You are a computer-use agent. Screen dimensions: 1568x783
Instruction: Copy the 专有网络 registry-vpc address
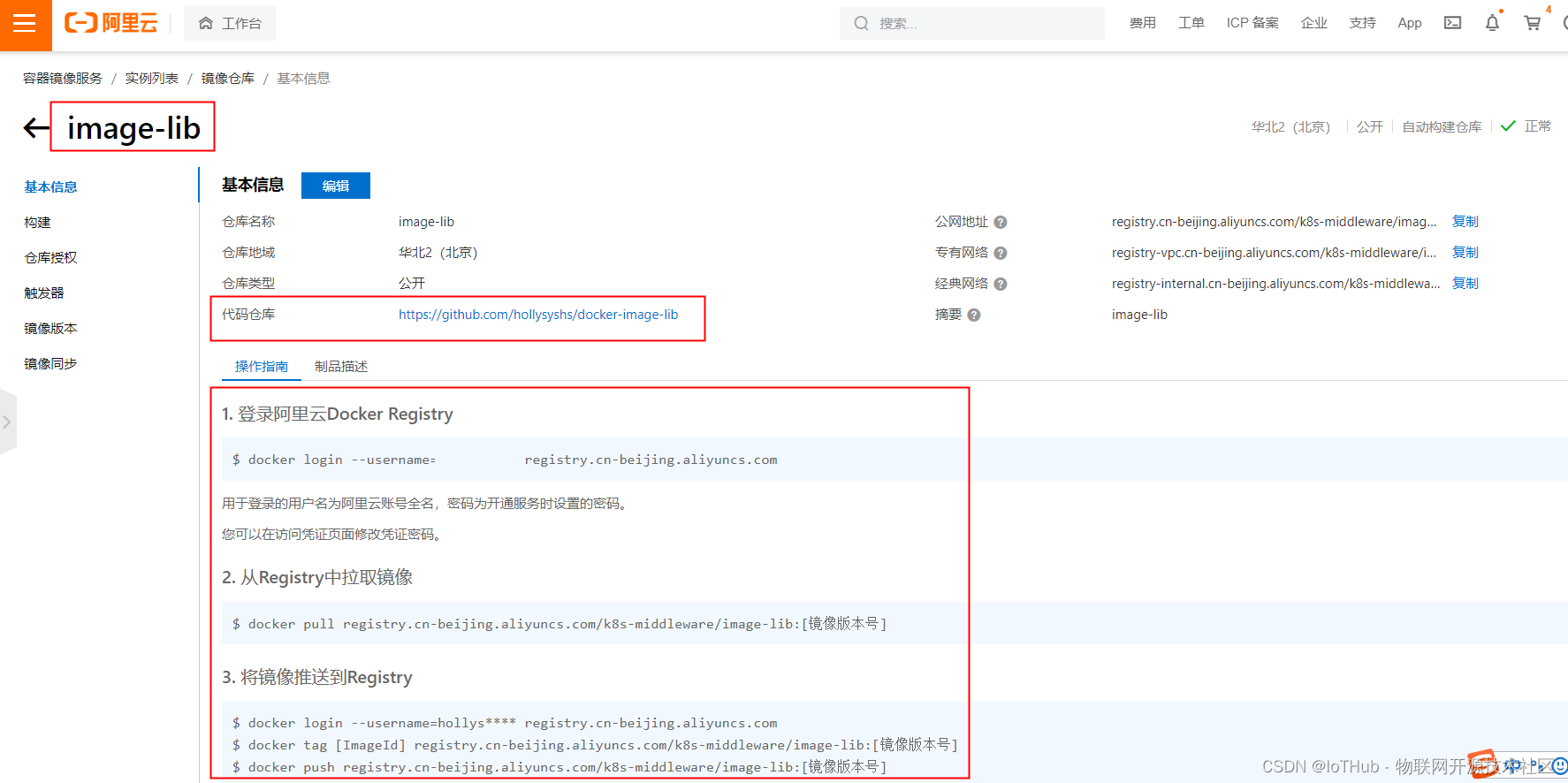[x=1465, y=253]
